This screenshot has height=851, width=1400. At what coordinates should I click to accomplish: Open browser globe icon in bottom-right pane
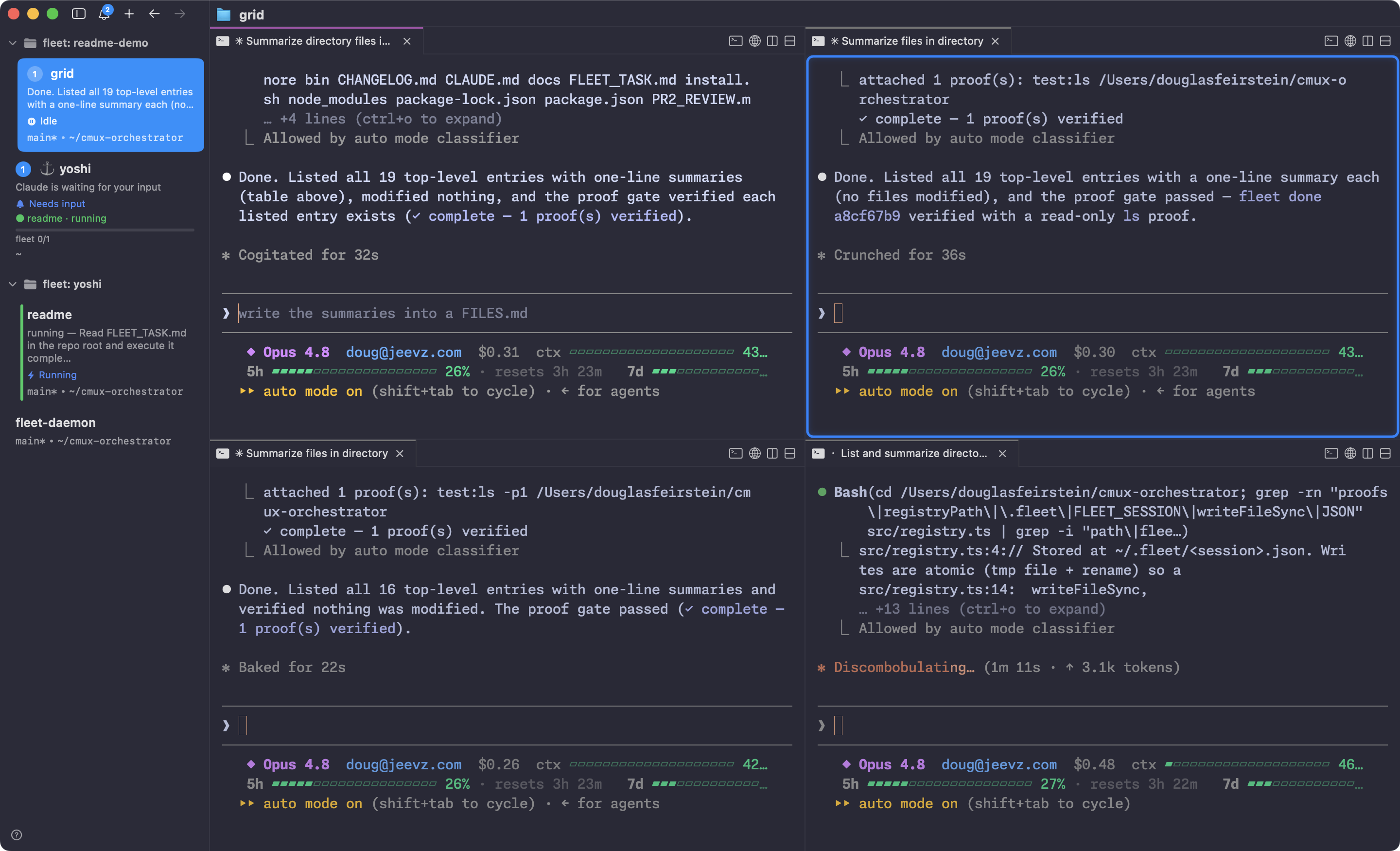pos(1350,453)
